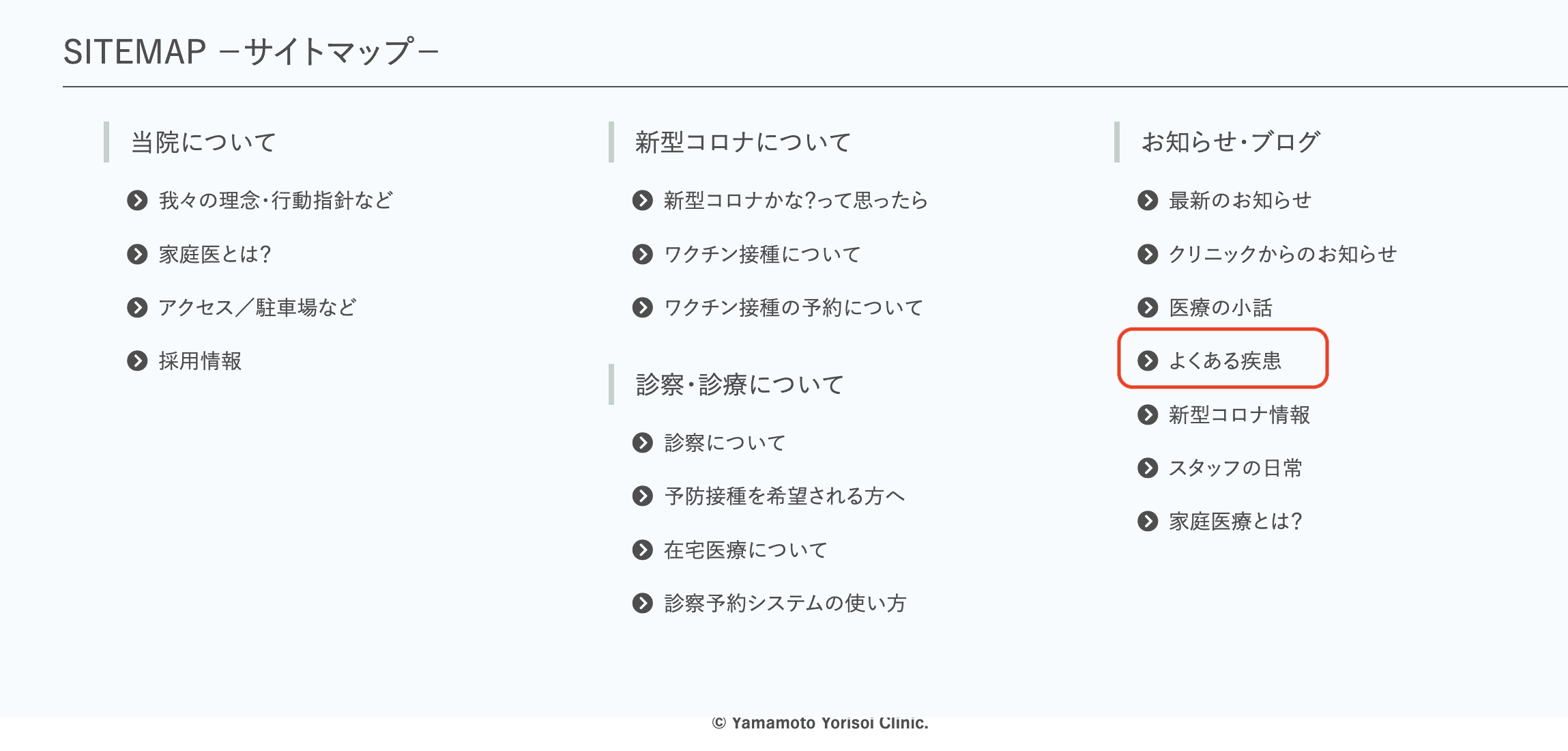Click the お知らせ・ブログ section heading
Screen dimensions: 1568x751
pos(1230,142)
